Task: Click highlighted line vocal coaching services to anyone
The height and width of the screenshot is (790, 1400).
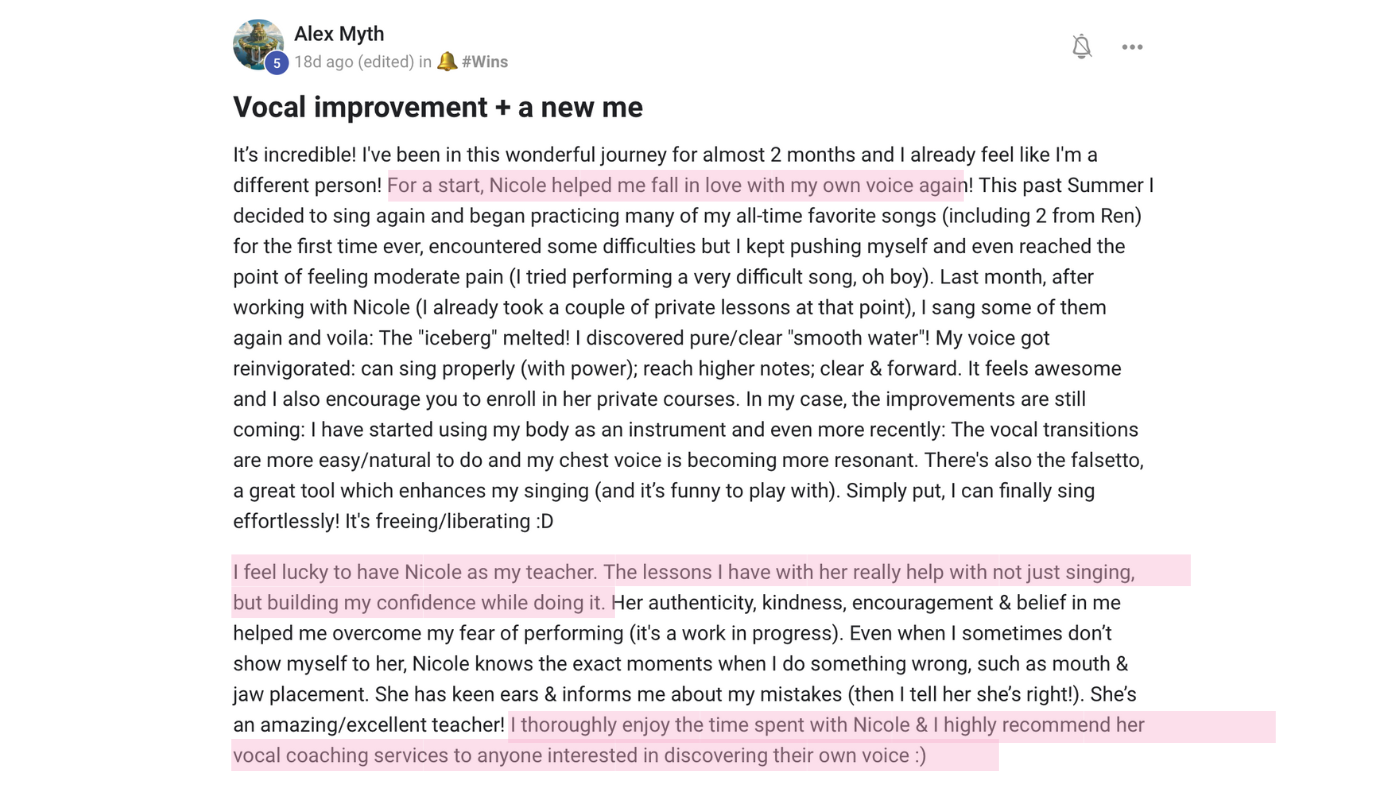Action: point(579,755)
